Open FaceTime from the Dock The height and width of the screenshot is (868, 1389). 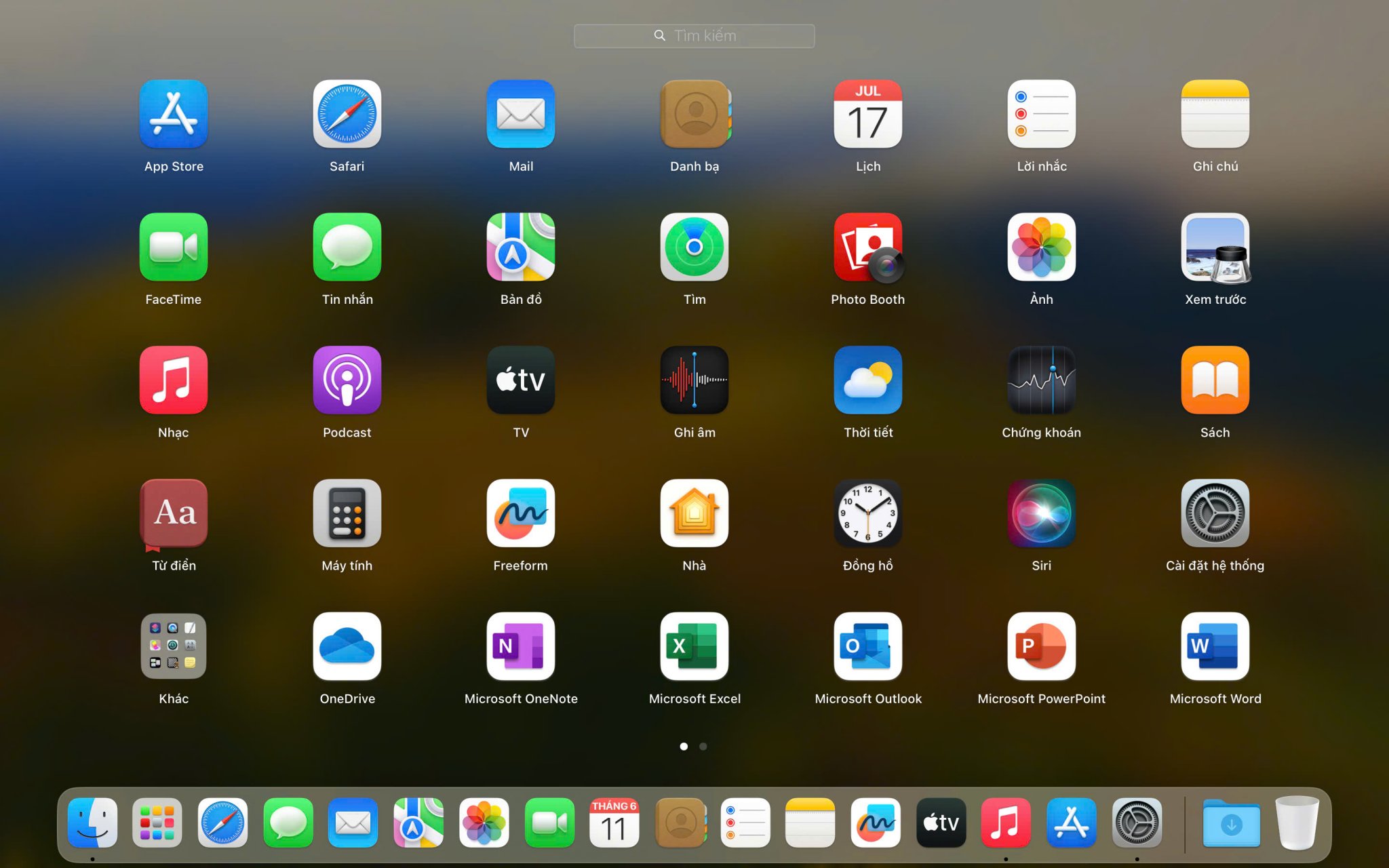pyautogui.click(x=549, y=823)
